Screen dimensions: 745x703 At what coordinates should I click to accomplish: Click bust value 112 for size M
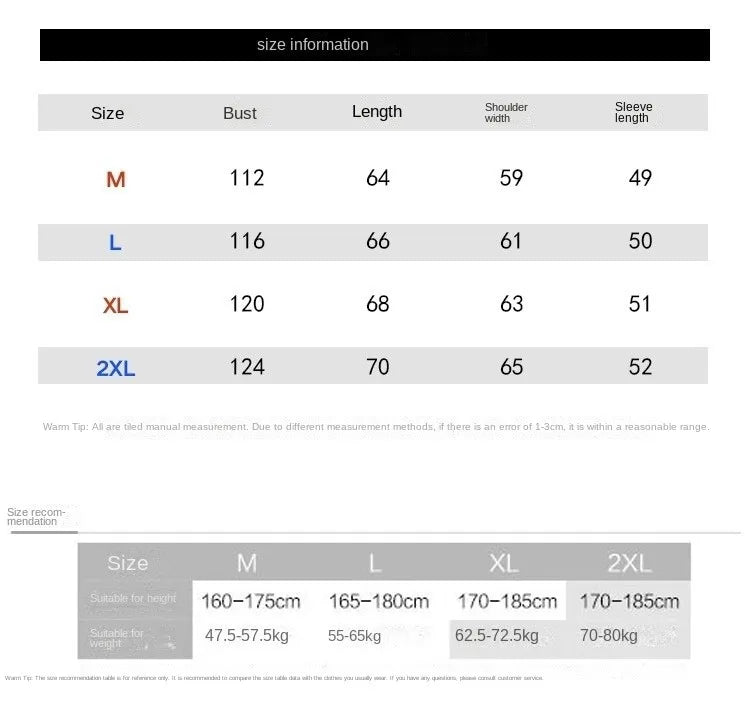click(x=247, y=178)
